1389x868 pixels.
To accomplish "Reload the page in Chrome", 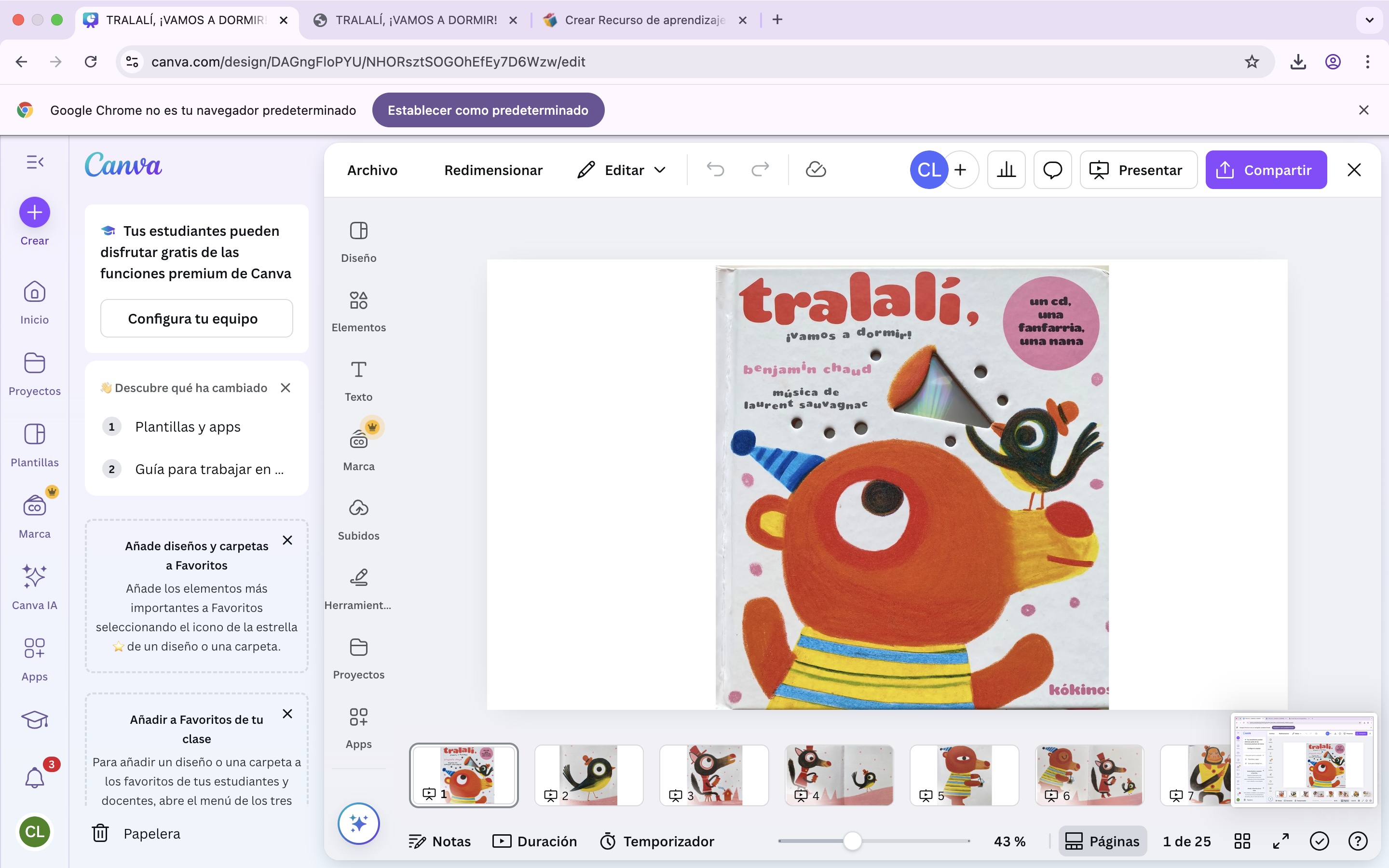I will (91, 62).
